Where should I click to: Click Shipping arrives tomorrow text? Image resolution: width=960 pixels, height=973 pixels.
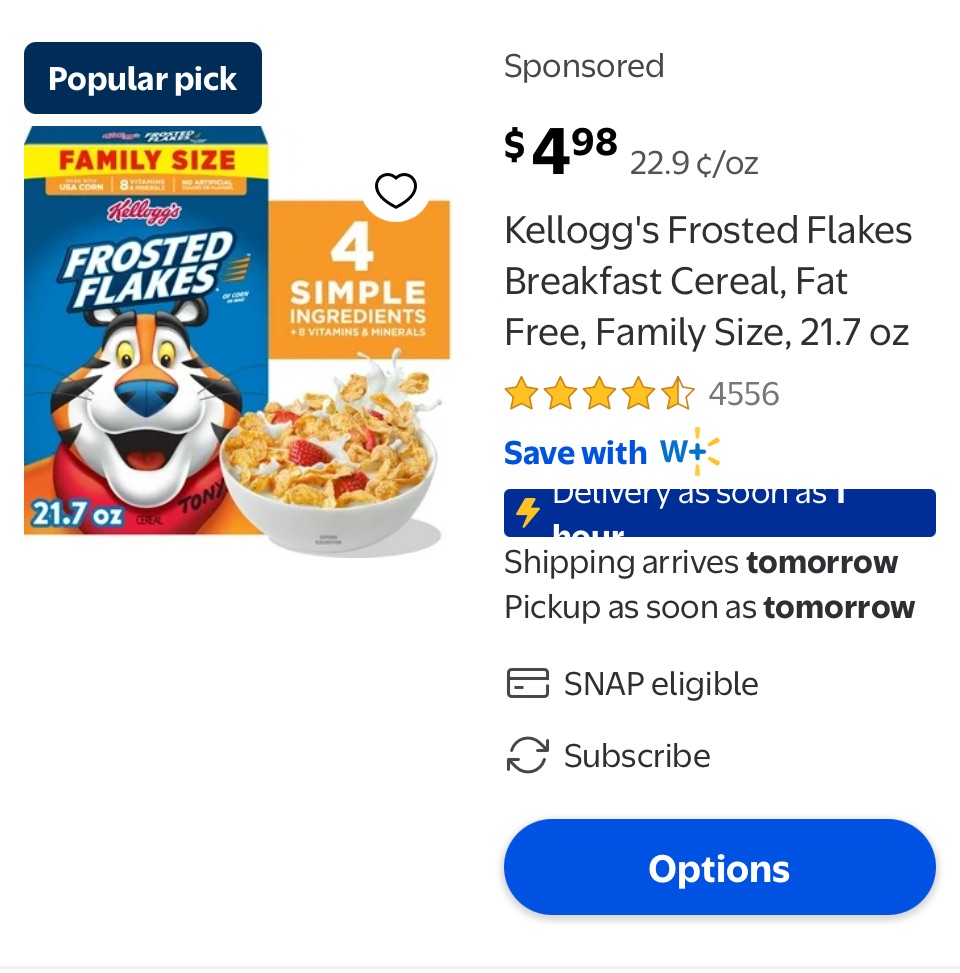pos(701,562)
